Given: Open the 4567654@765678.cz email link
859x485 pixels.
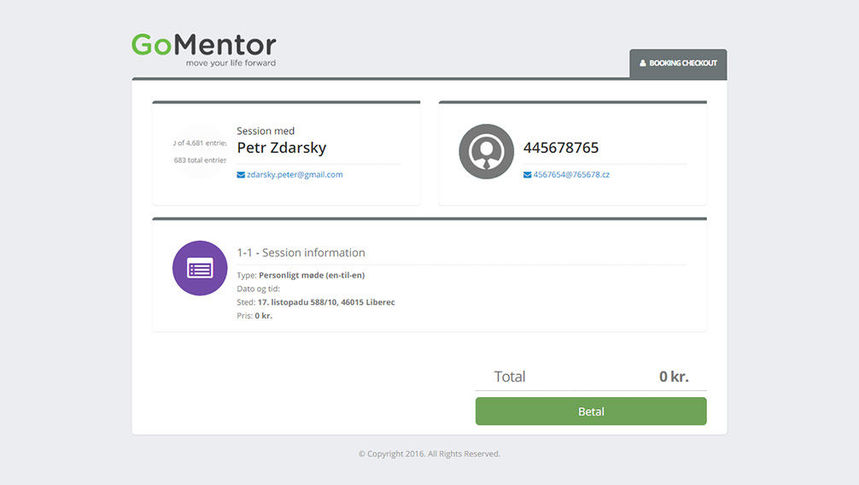Looking at the screenshot, I should [x=571, y=175].
